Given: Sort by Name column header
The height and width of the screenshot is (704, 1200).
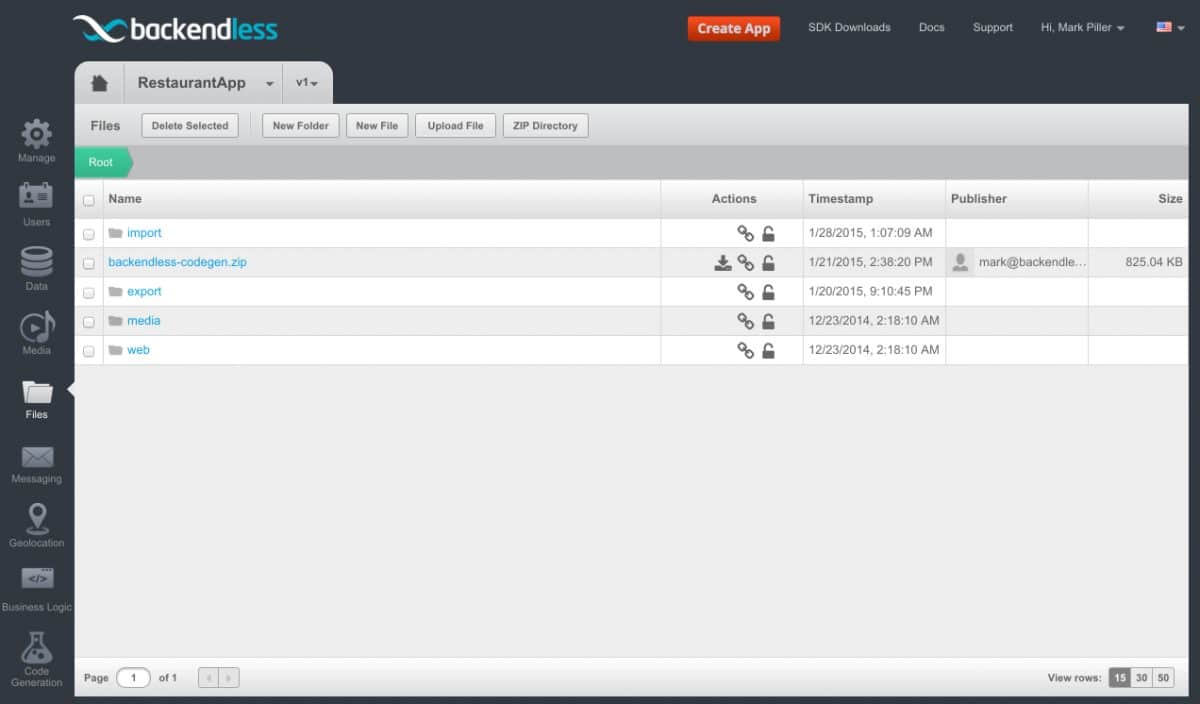Looking at the screenshot, I should [125, 199].
